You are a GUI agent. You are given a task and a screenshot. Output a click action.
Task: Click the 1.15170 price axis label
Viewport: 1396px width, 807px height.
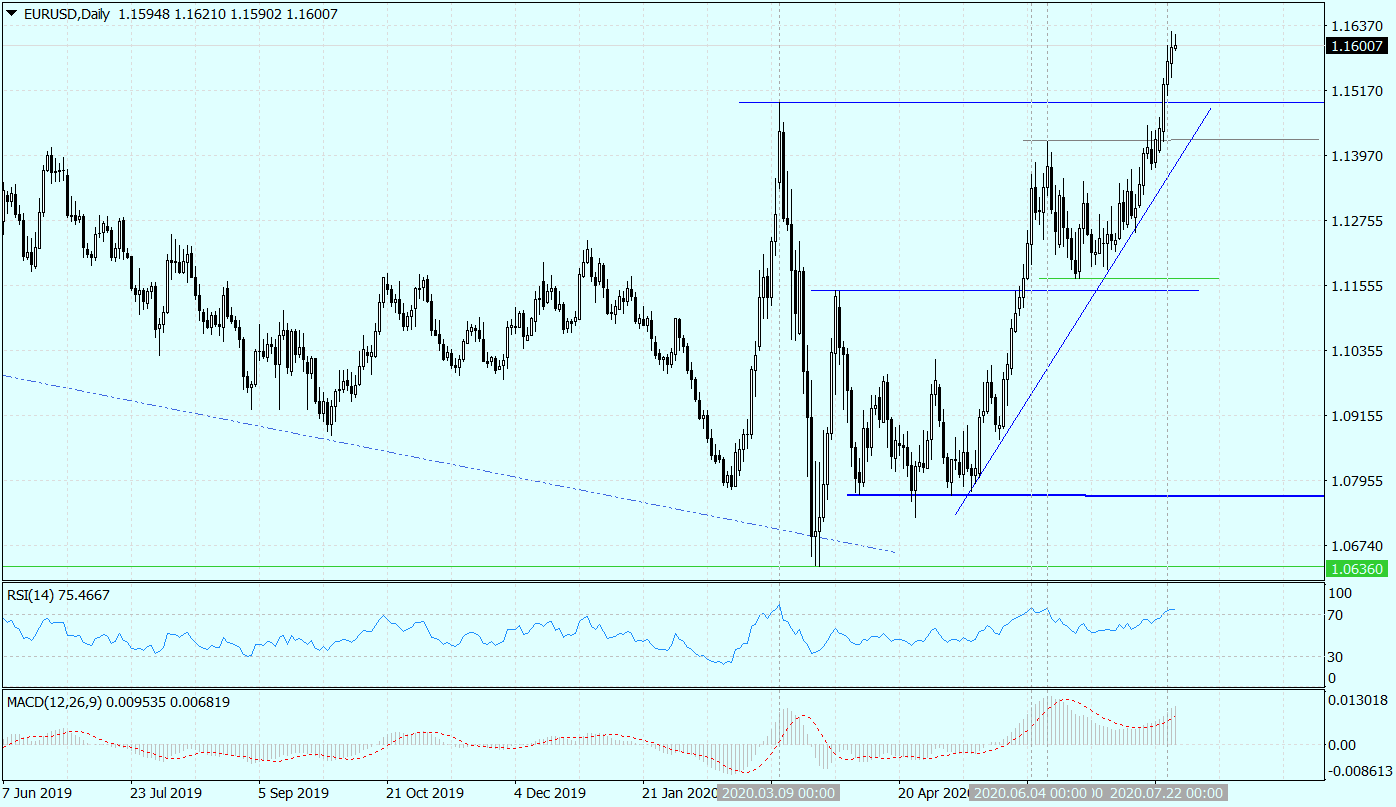(1358, 91)
